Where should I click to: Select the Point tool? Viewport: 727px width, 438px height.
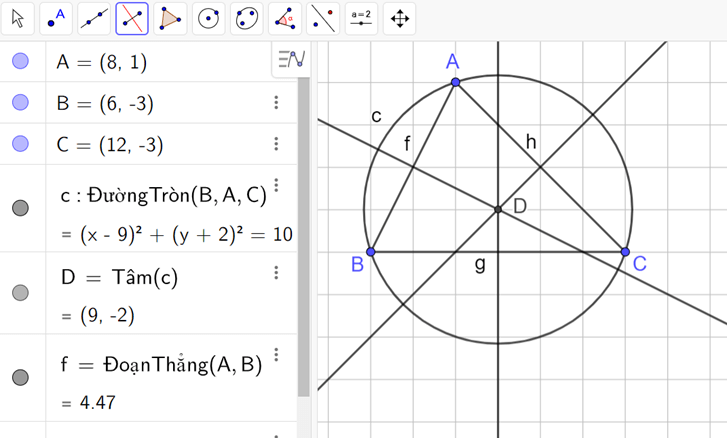[57, 18]
